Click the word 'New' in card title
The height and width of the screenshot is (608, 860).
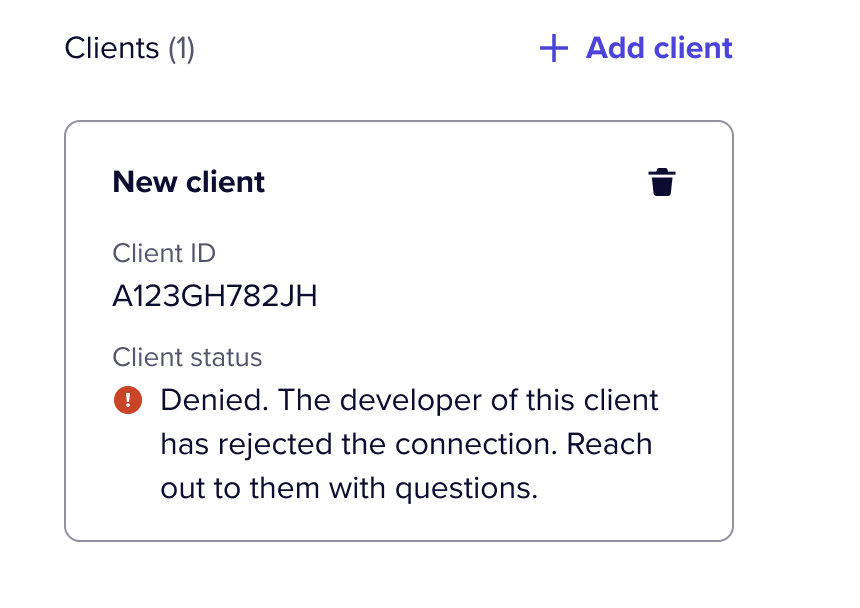point(145,182)
